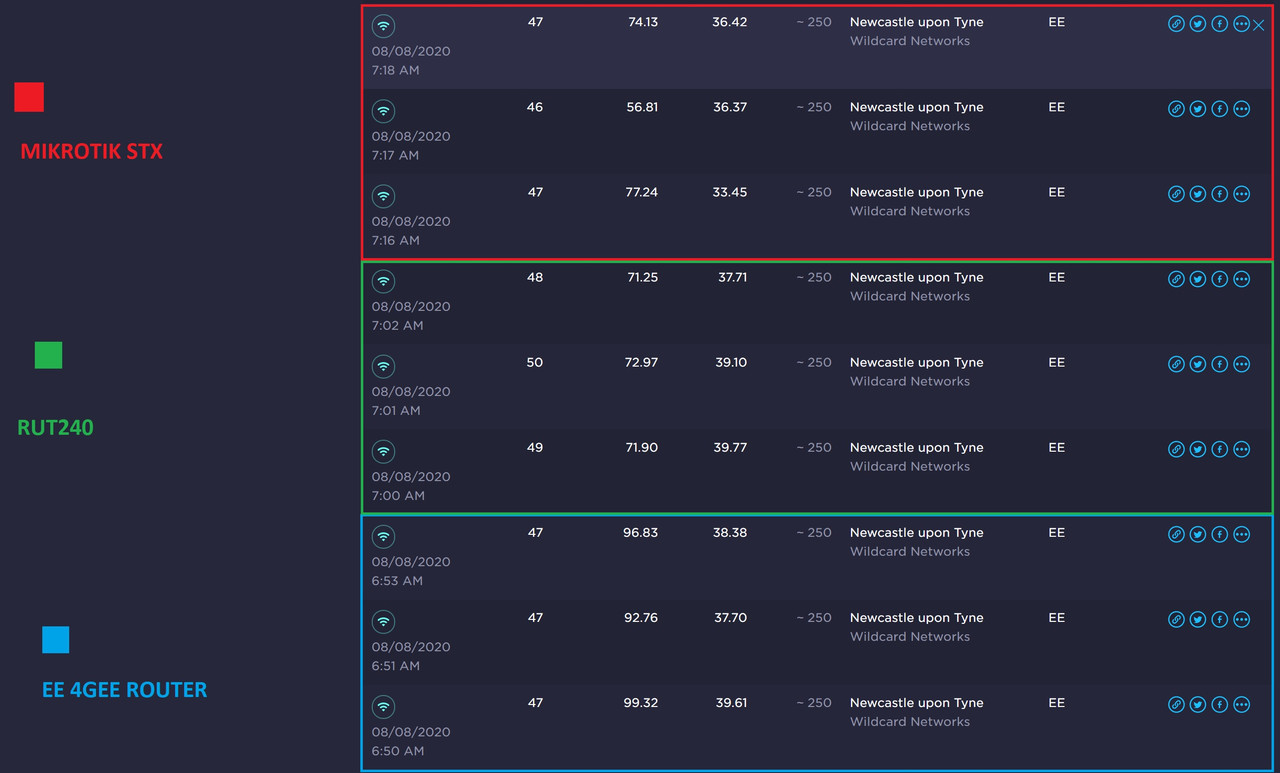Share the 7:02 AM result on Facebook

(1220, 279)
